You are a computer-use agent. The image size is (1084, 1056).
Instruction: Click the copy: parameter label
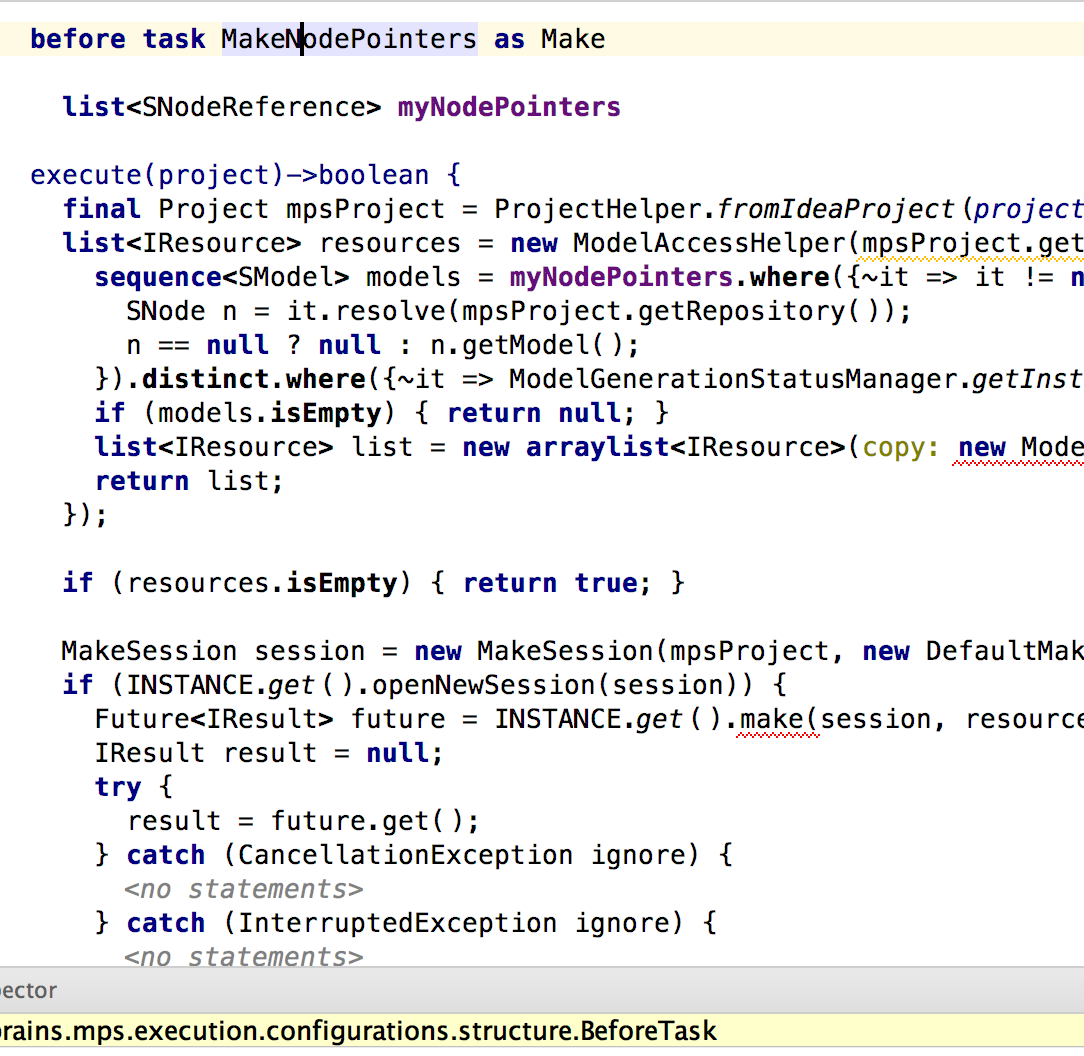click(x=901, y=447)
